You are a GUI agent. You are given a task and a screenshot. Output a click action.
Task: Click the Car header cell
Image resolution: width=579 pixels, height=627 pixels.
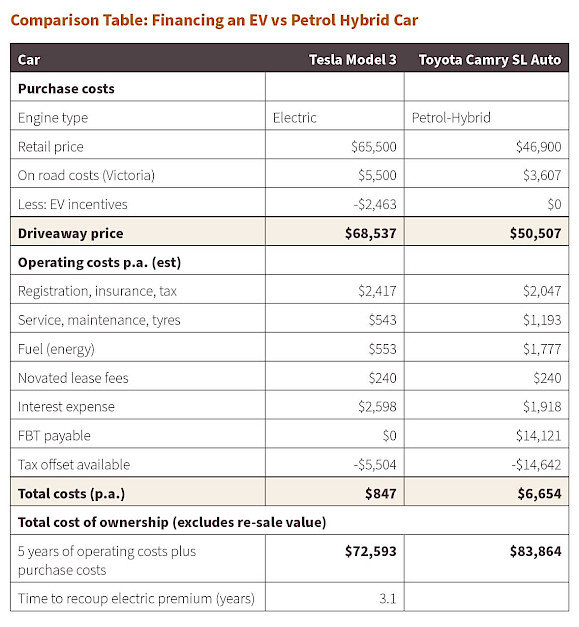tap(29, 60)
